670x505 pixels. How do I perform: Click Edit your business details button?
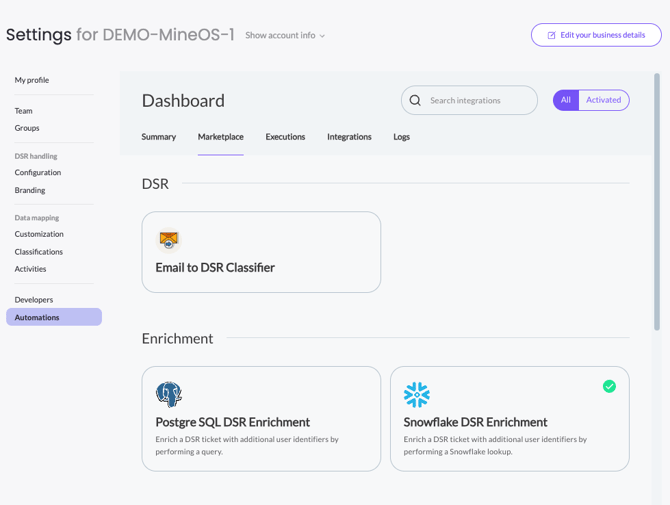pos(596,35)
